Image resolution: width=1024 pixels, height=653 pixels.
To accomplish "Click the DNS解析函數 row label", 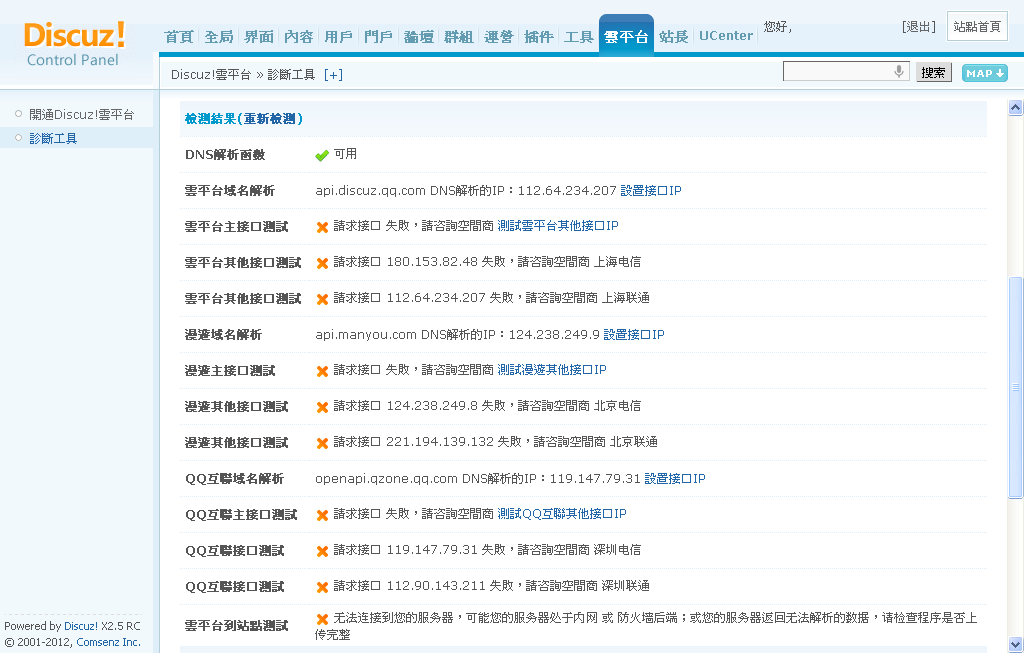I will point(225,155).
